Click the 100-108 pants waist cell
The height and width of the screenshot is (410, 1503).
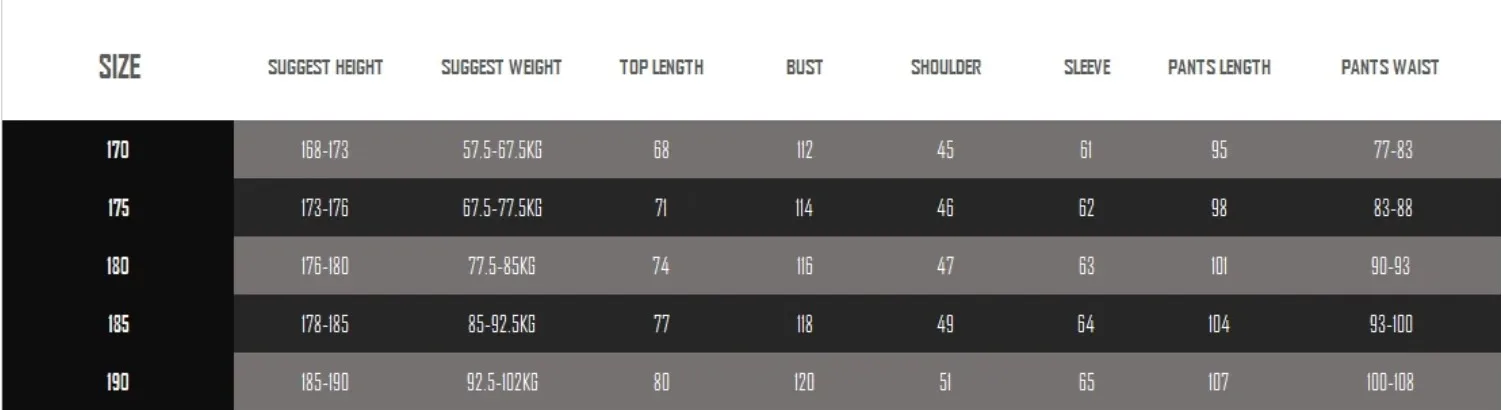click(x=1390, y=382)
